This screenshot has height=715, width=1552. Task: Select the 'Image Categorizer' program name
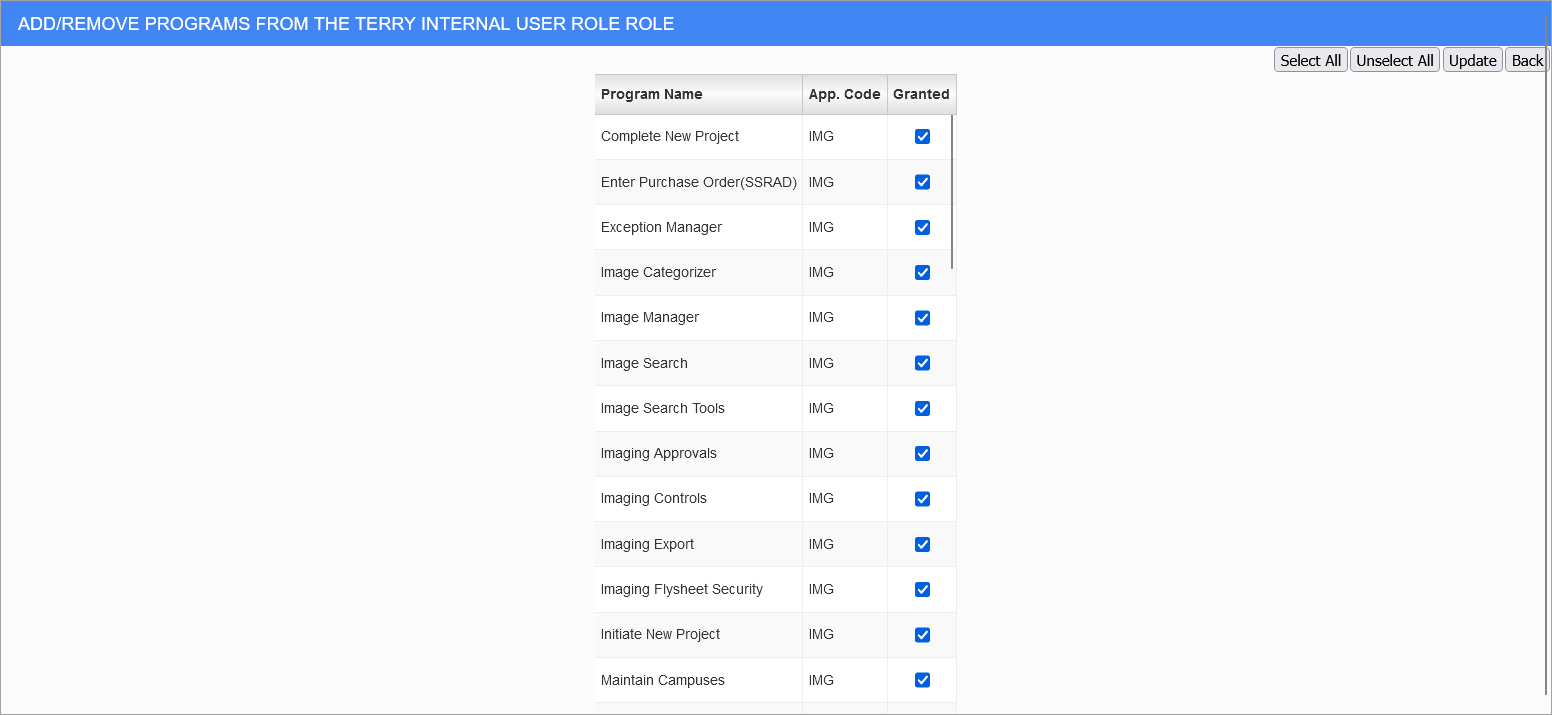point(658,272)
